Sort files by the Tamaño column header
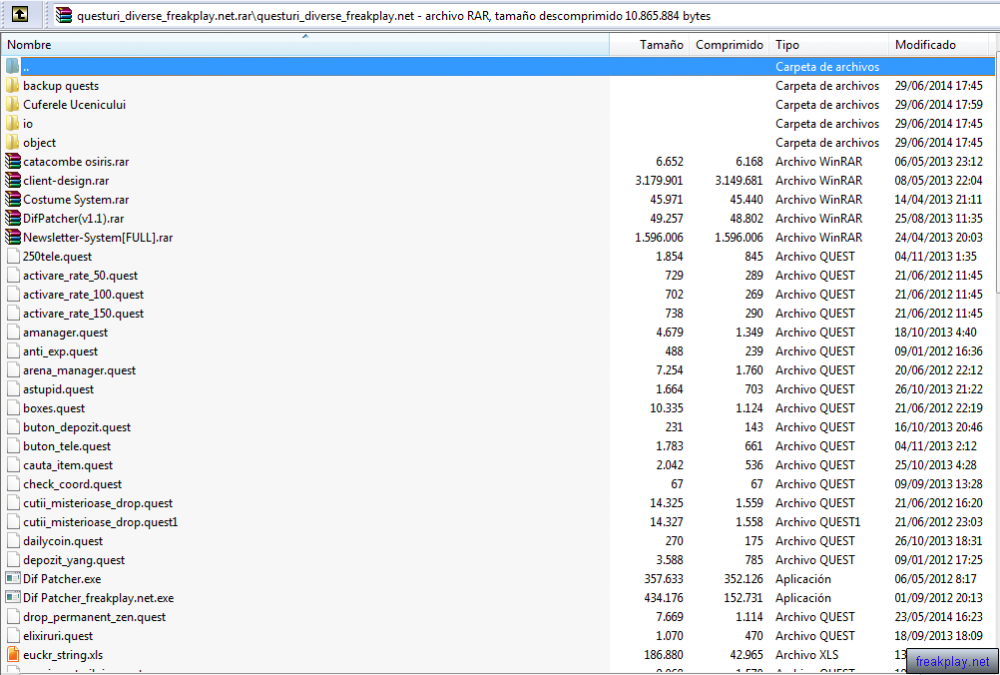This screenshot has height=675, width=1000. click(x=649, y=45)
